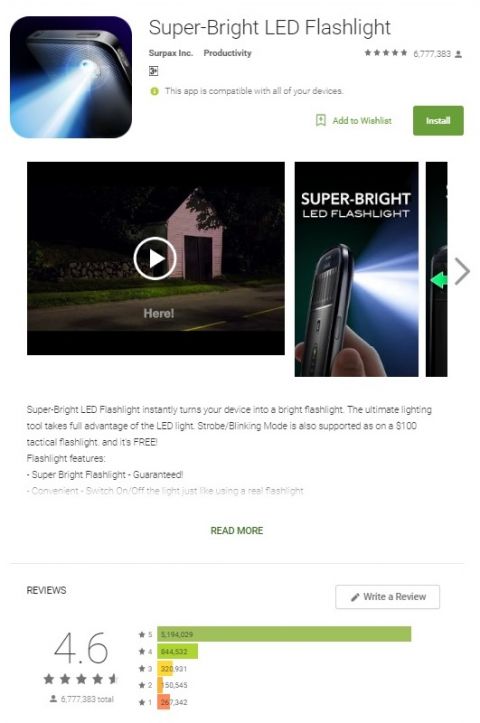Select the 5-star rating bar

pos(284,634)
